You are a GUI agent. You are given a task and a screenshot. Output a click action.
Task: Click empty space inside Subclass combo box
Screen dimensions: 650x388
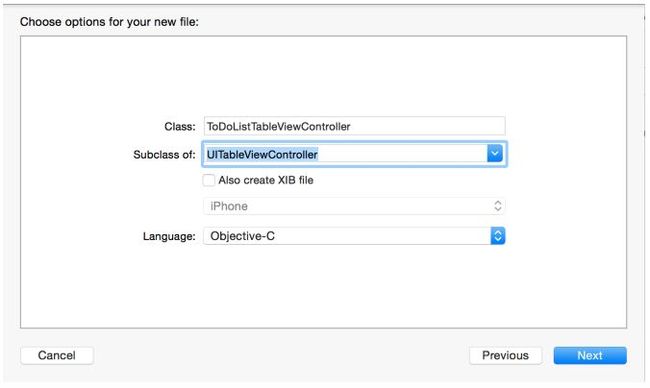[402, 154]
